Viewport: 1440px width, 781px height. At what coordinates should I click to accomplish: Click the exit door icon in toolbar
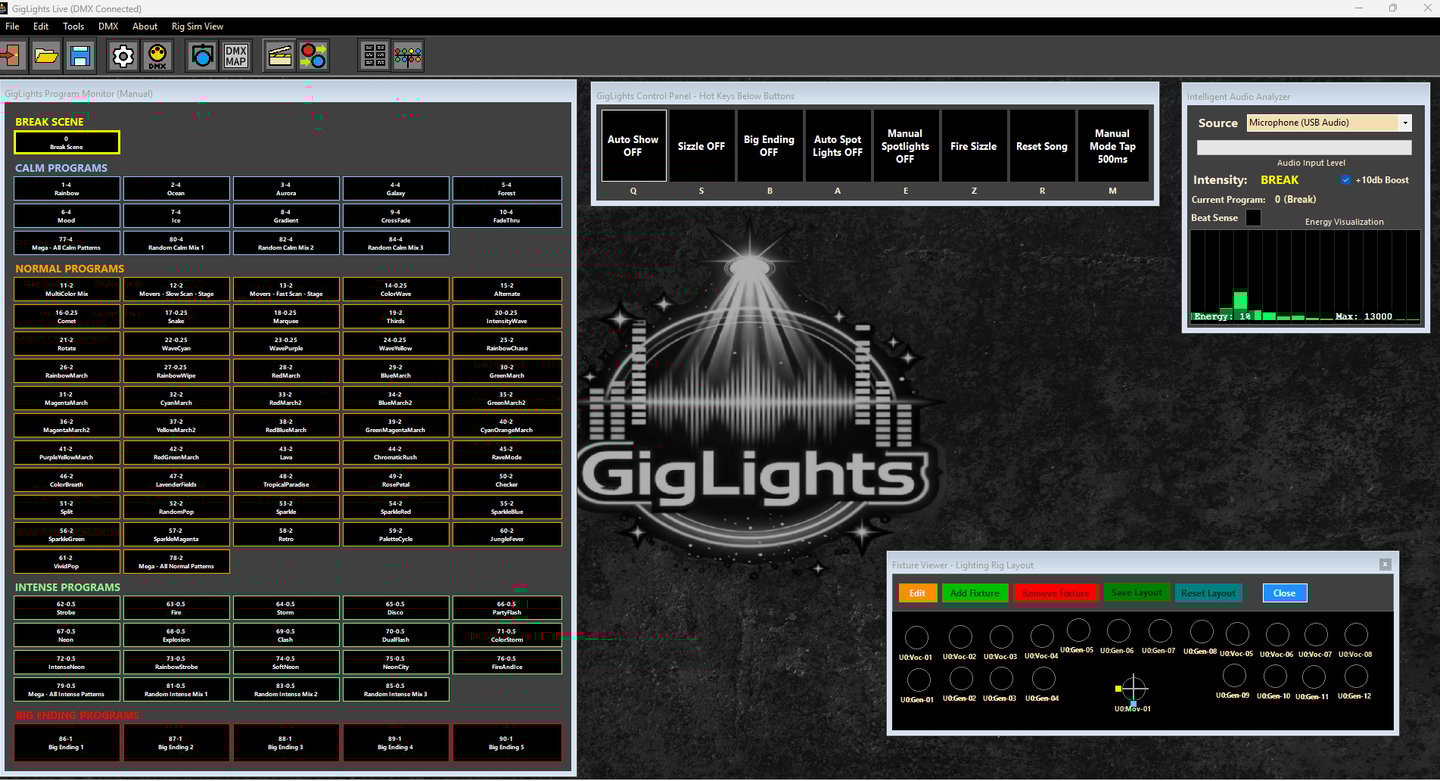click(11, 56)
